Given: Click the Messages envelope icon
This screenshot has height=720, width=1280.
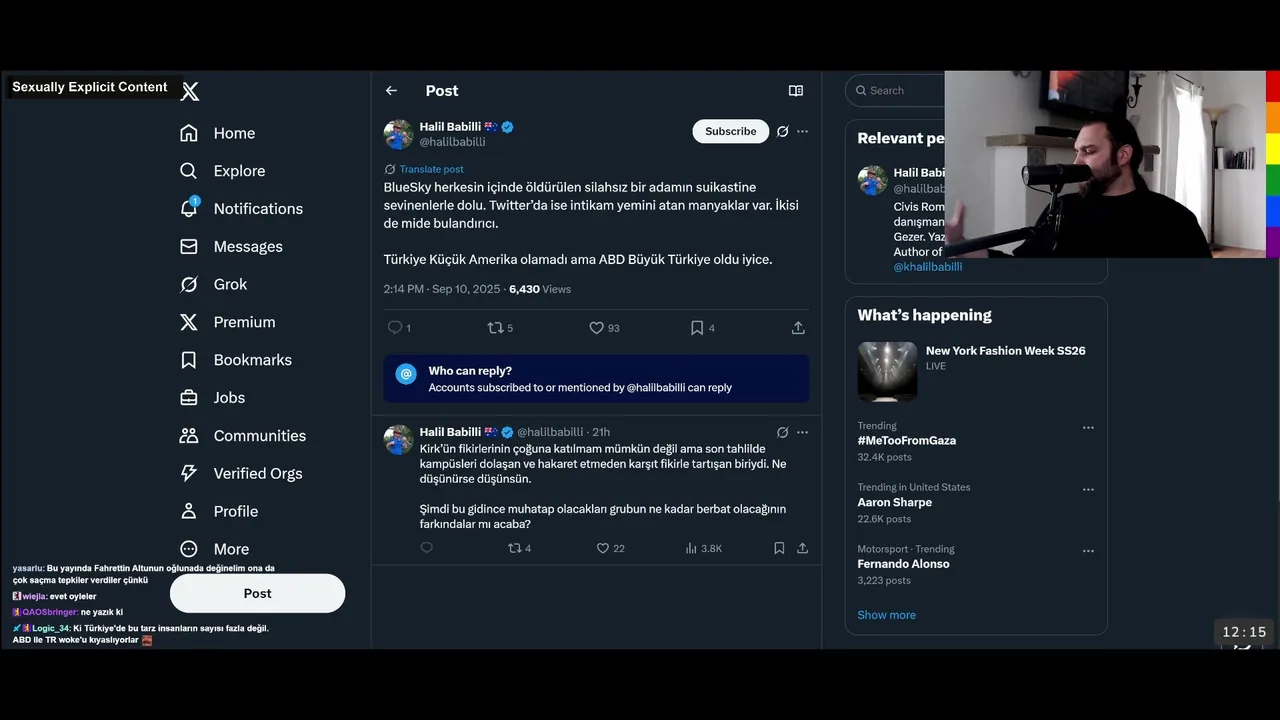Looking at the screenshot, I should 188,246.
